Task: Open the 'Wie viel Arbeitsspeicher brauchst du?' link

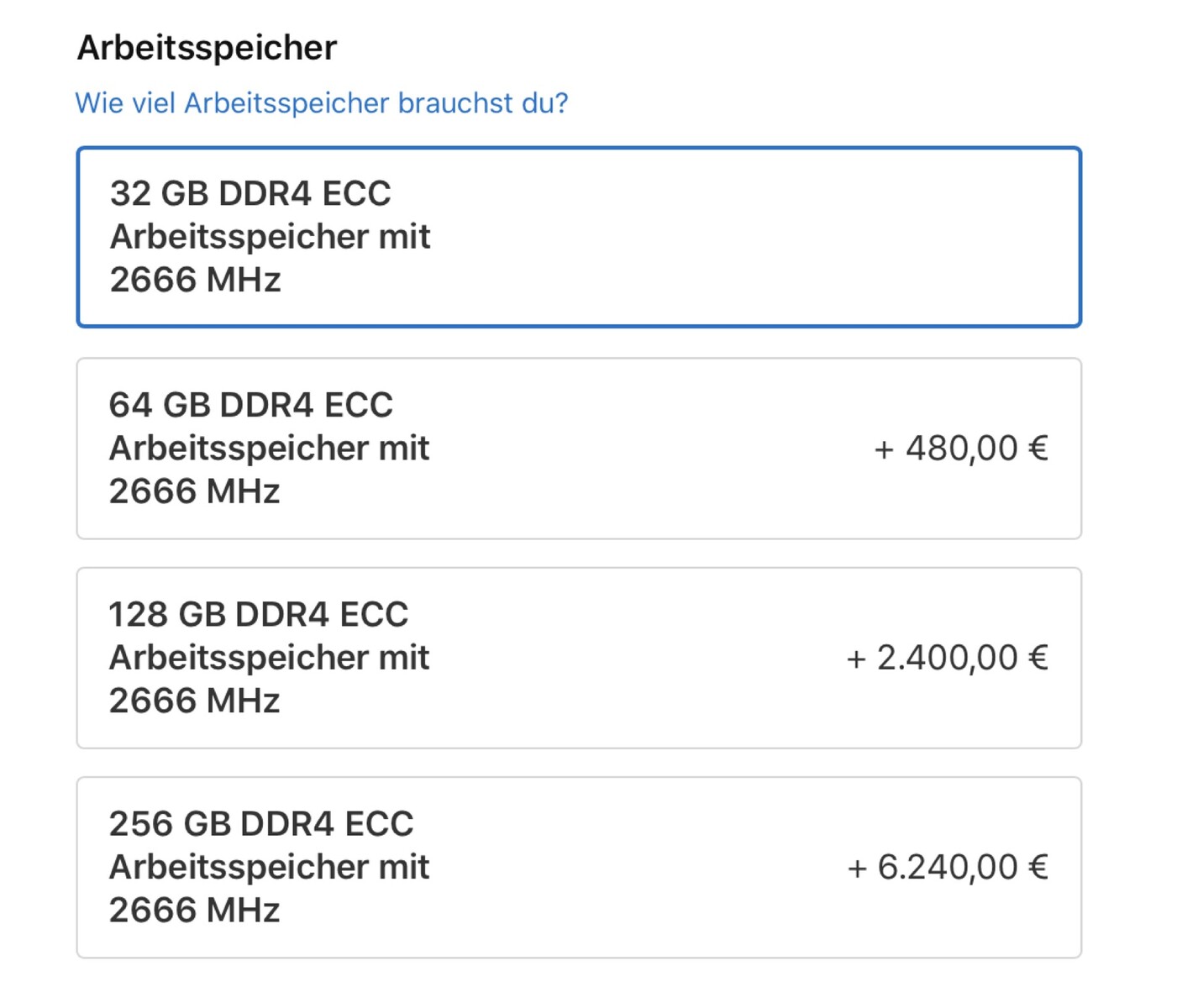Action: point(322,103)
